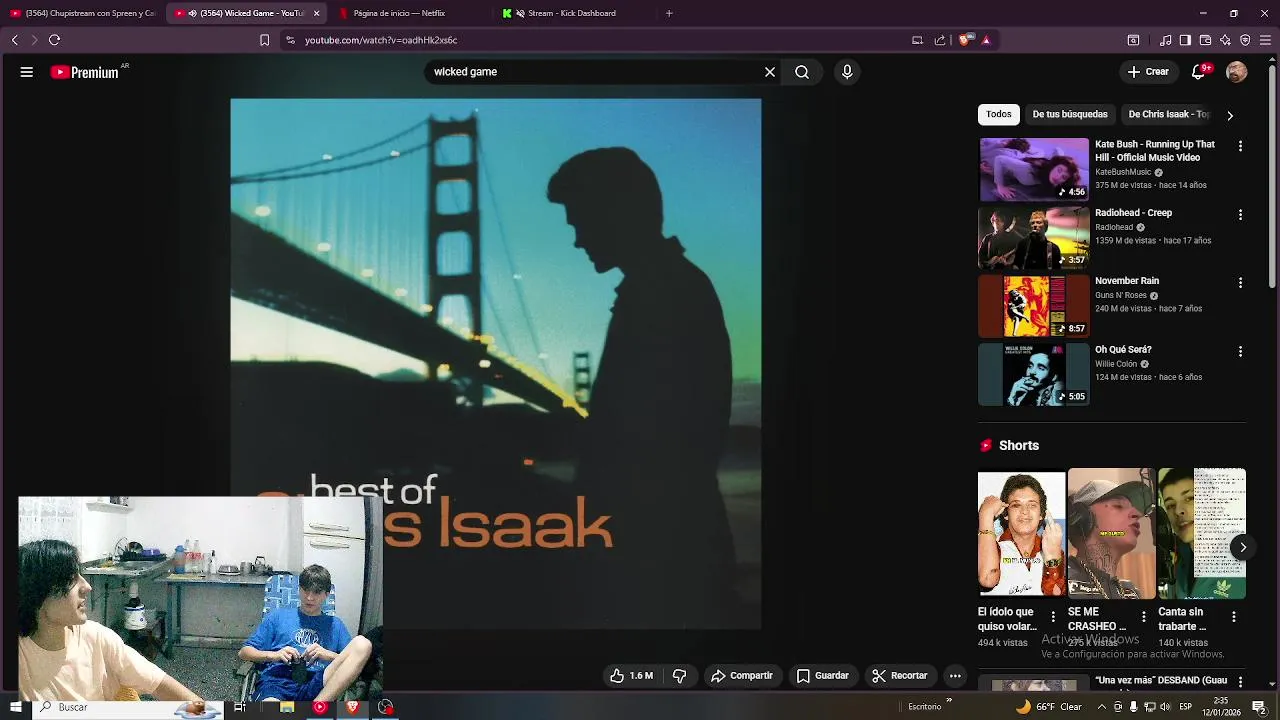
Task: Reload the current page
Action: click(x=54, y=40)
